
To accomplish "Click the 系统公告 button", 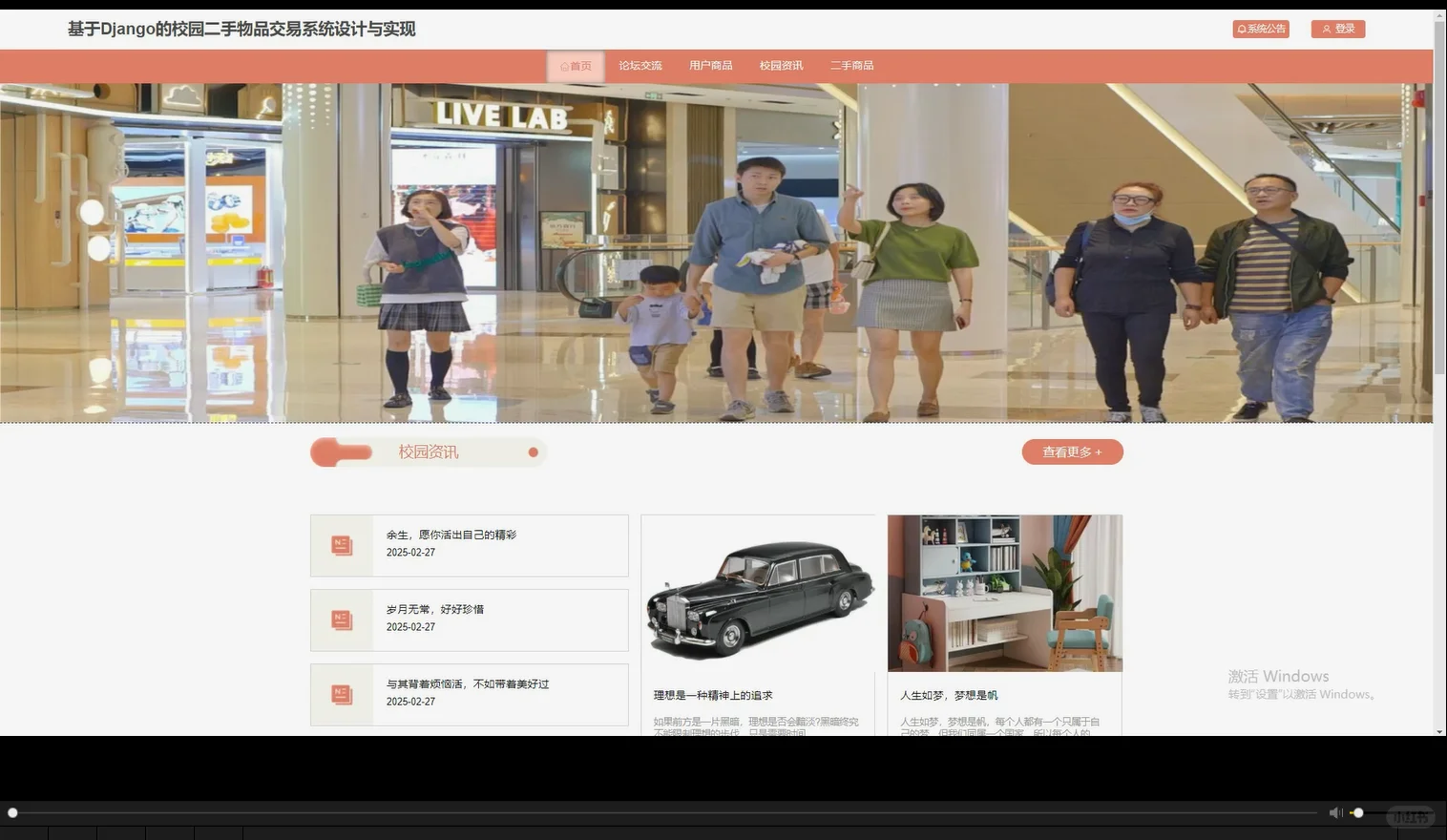I will click(1260, 29).
